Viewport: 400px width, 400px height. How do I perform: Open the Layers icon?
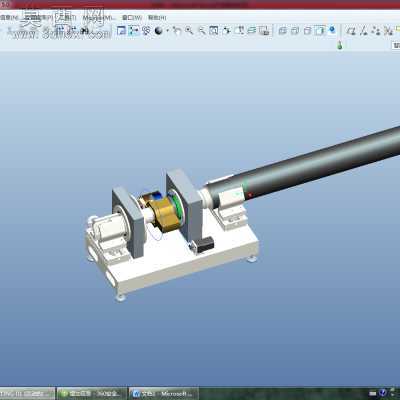[x=252, y=31]
